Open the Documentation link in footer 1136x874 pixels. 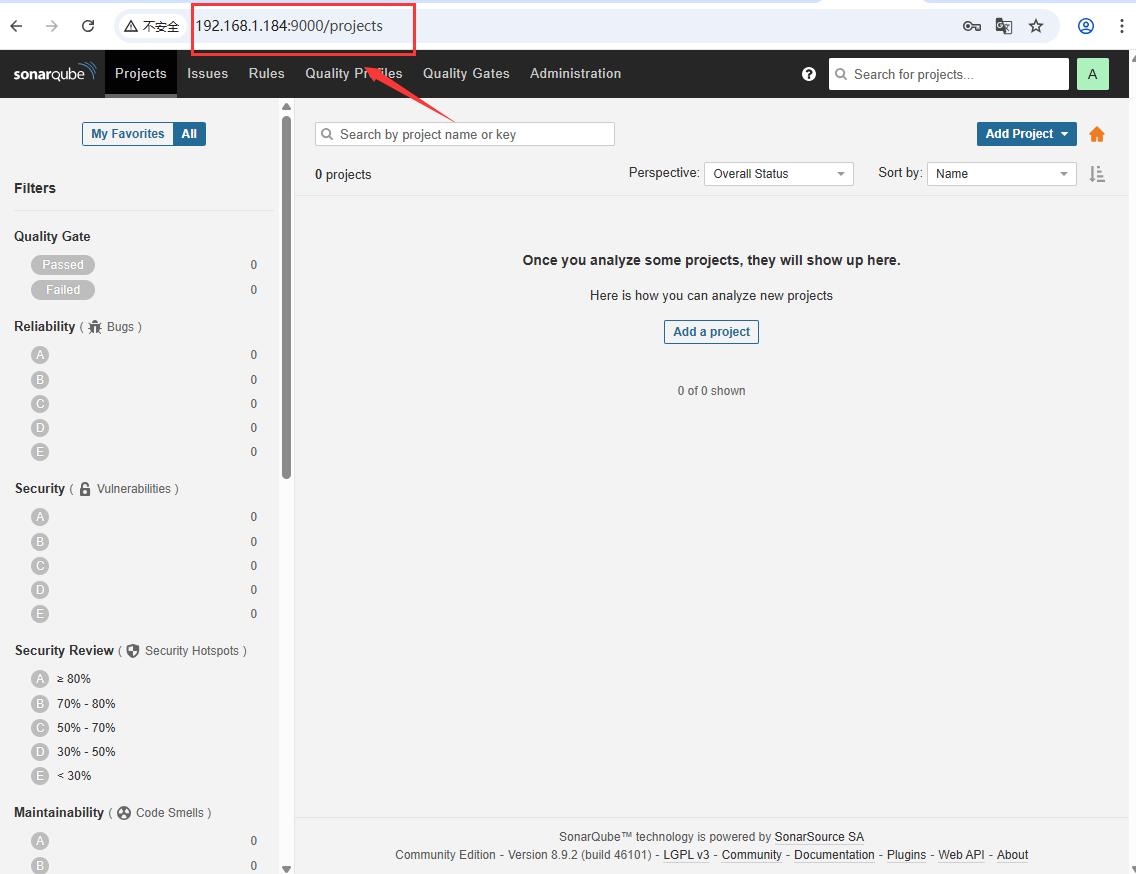(834, 854)
